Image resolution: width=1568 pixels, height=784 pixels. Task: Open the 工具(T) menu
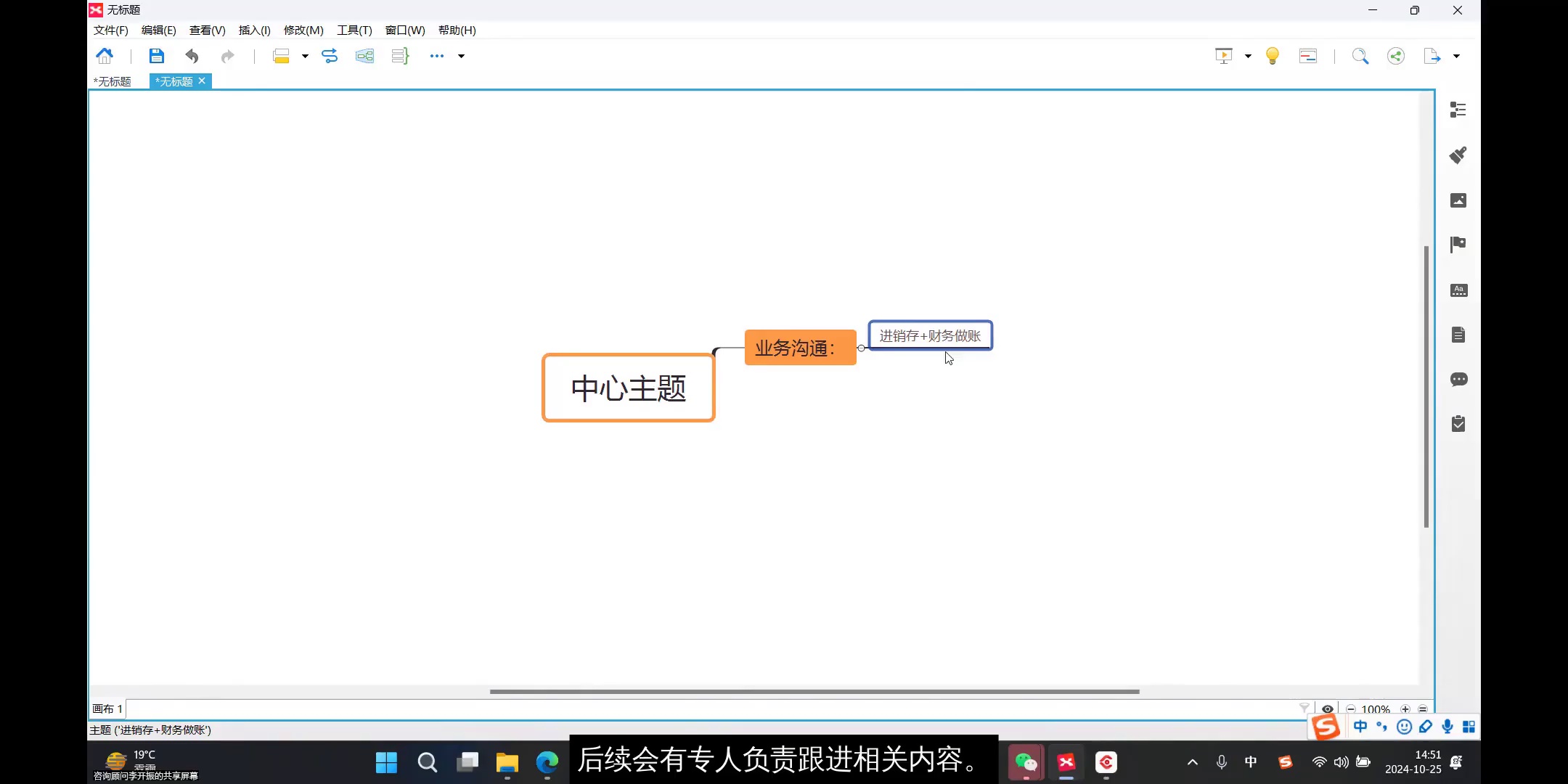(354, 30)
